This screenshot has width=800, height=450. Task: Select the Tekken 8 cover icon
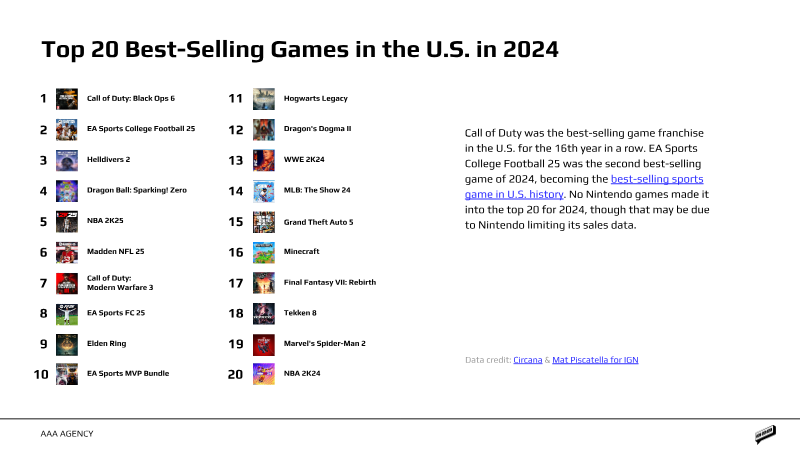click(x=264, y=313)
